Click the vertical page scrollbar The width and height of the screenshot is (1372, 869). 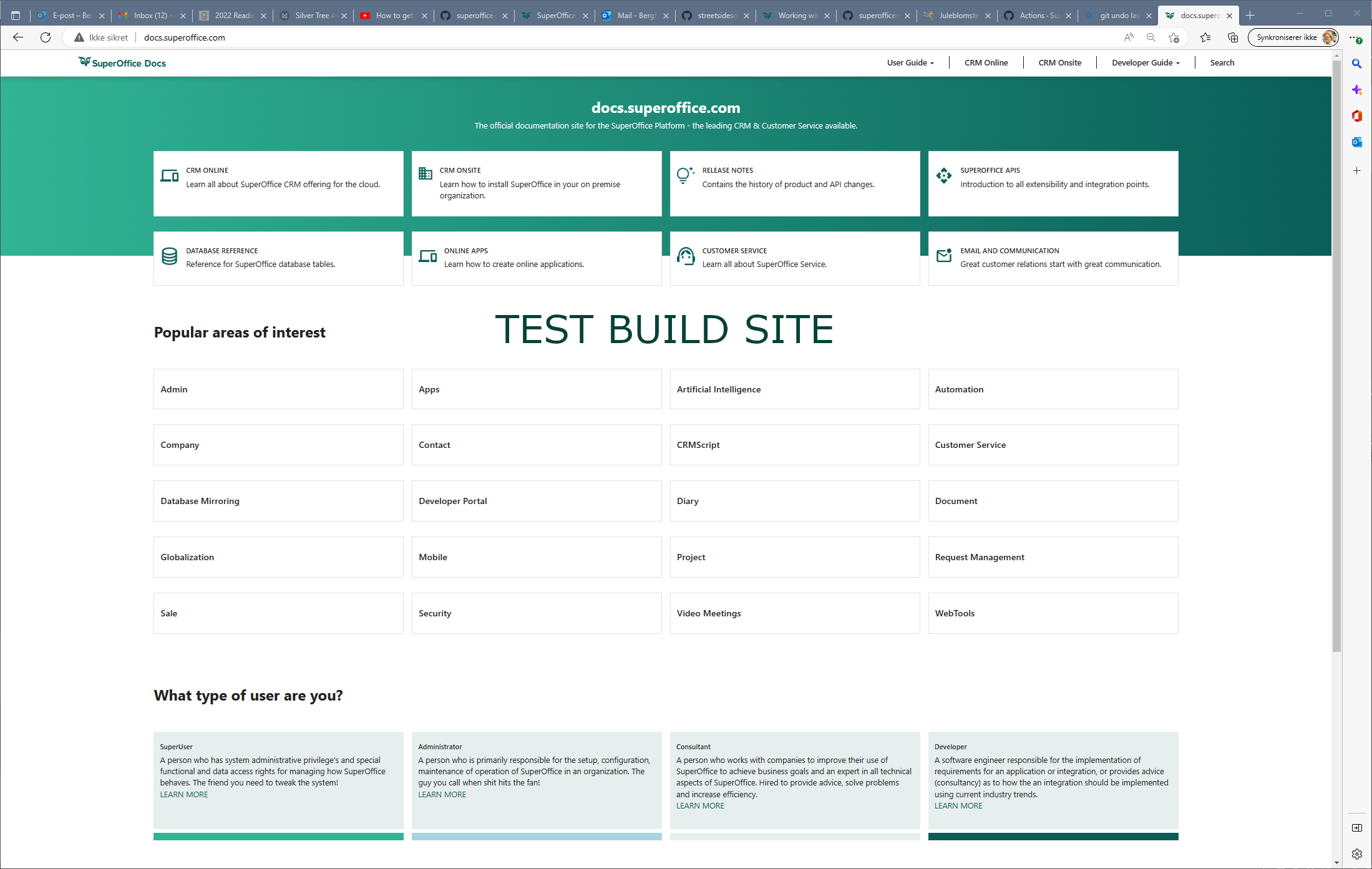tap(1336, 356)
